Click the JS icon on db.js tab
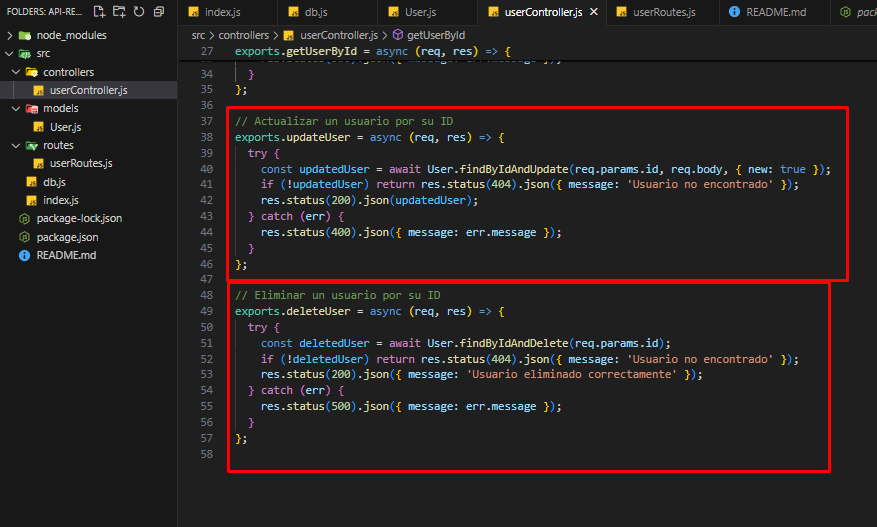 point(294,12)
